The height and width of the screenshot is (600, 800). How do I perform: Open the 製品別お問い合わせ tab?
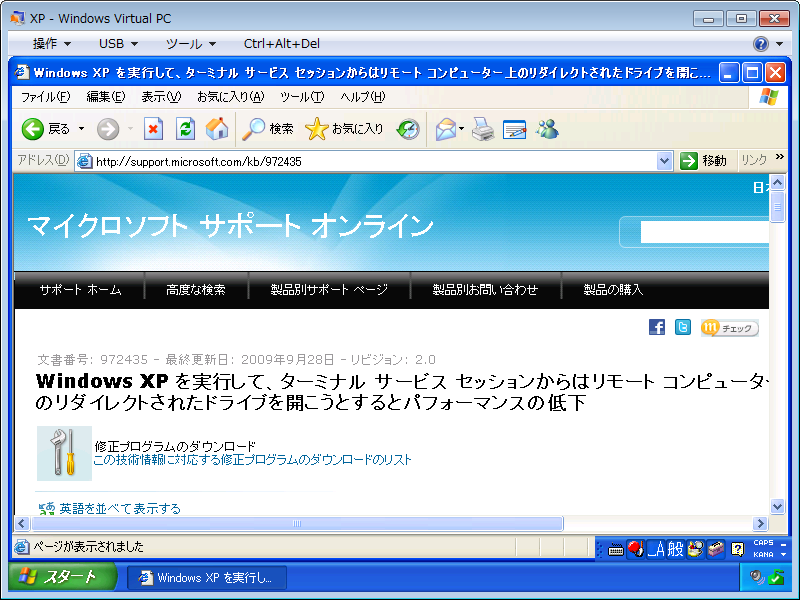pyautogui.click(x=485, y=290)
